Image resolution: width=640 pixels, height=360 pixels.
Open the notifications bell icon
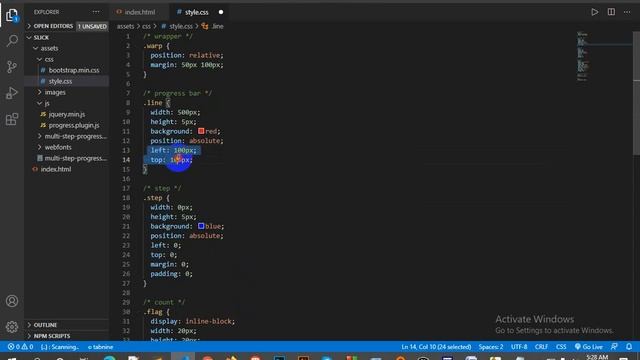(x=629, y=347)
